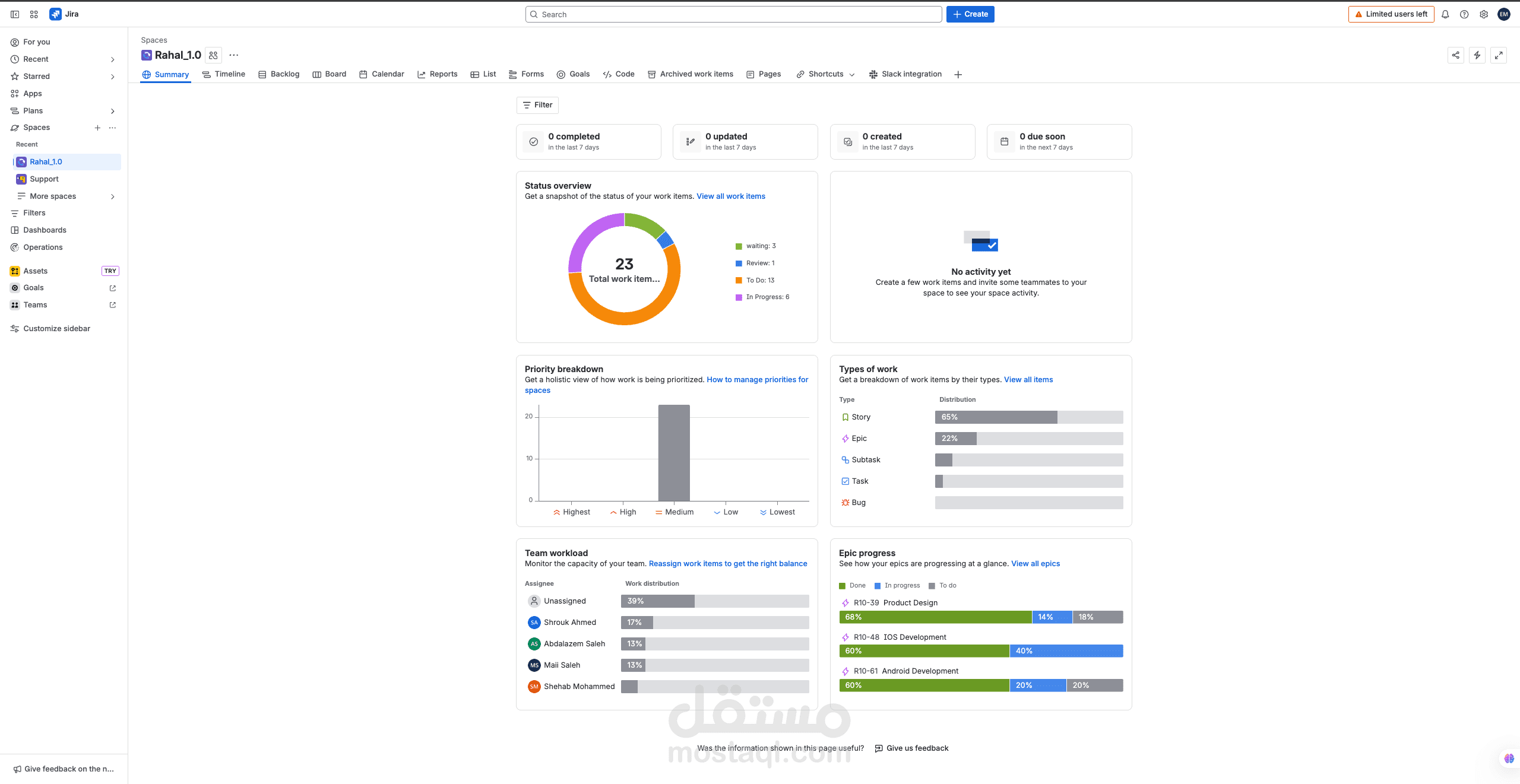Image resolution: width=1520 pixels, height=784 pixels.
Task: Switch to the Board tab
Action: tap(335, 74)
